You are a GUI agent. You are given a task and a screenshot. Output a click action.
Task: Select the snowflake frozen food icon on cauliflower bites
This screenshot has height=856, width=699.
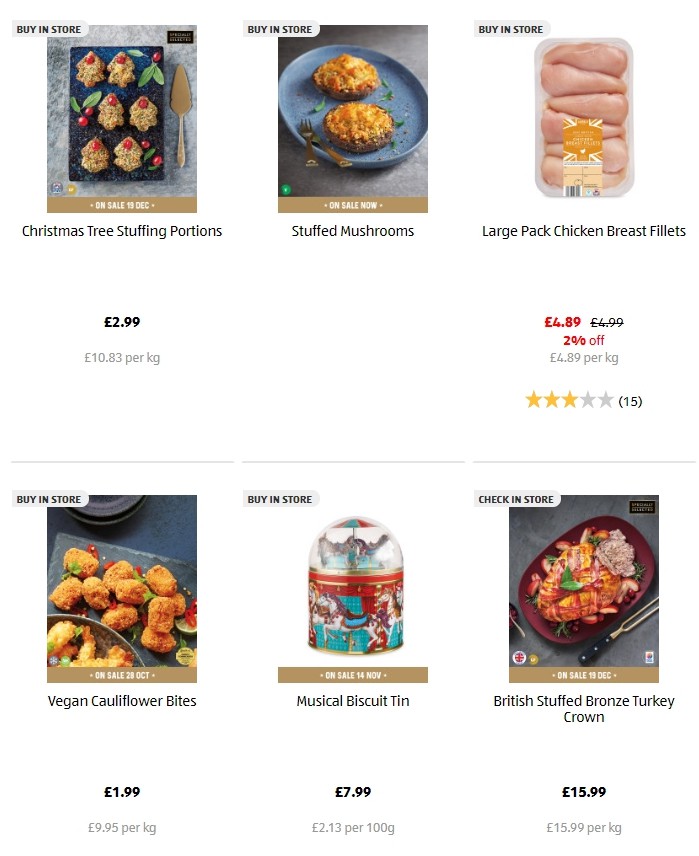[53, 660]
